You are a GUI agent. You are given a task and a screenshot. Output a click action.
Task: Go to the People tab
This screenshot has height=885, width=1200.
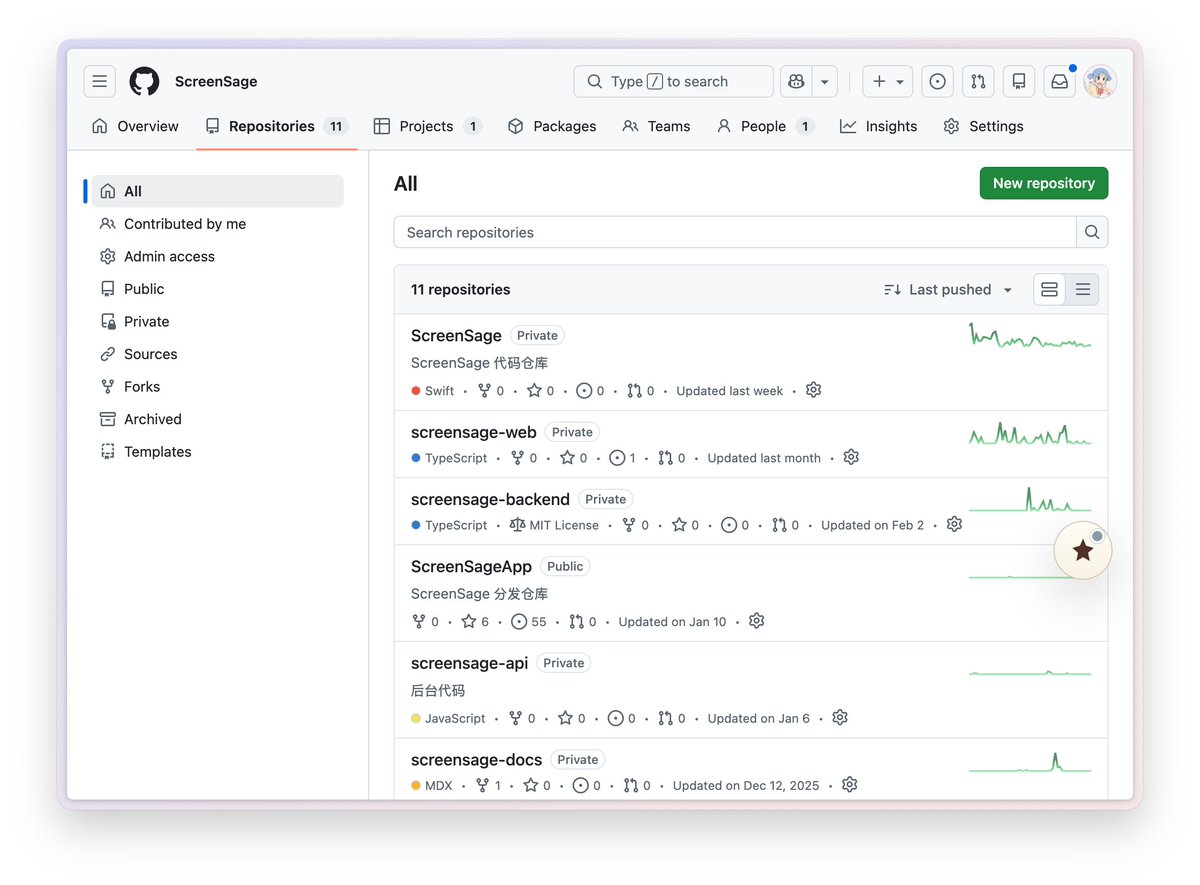pos(765,126)
